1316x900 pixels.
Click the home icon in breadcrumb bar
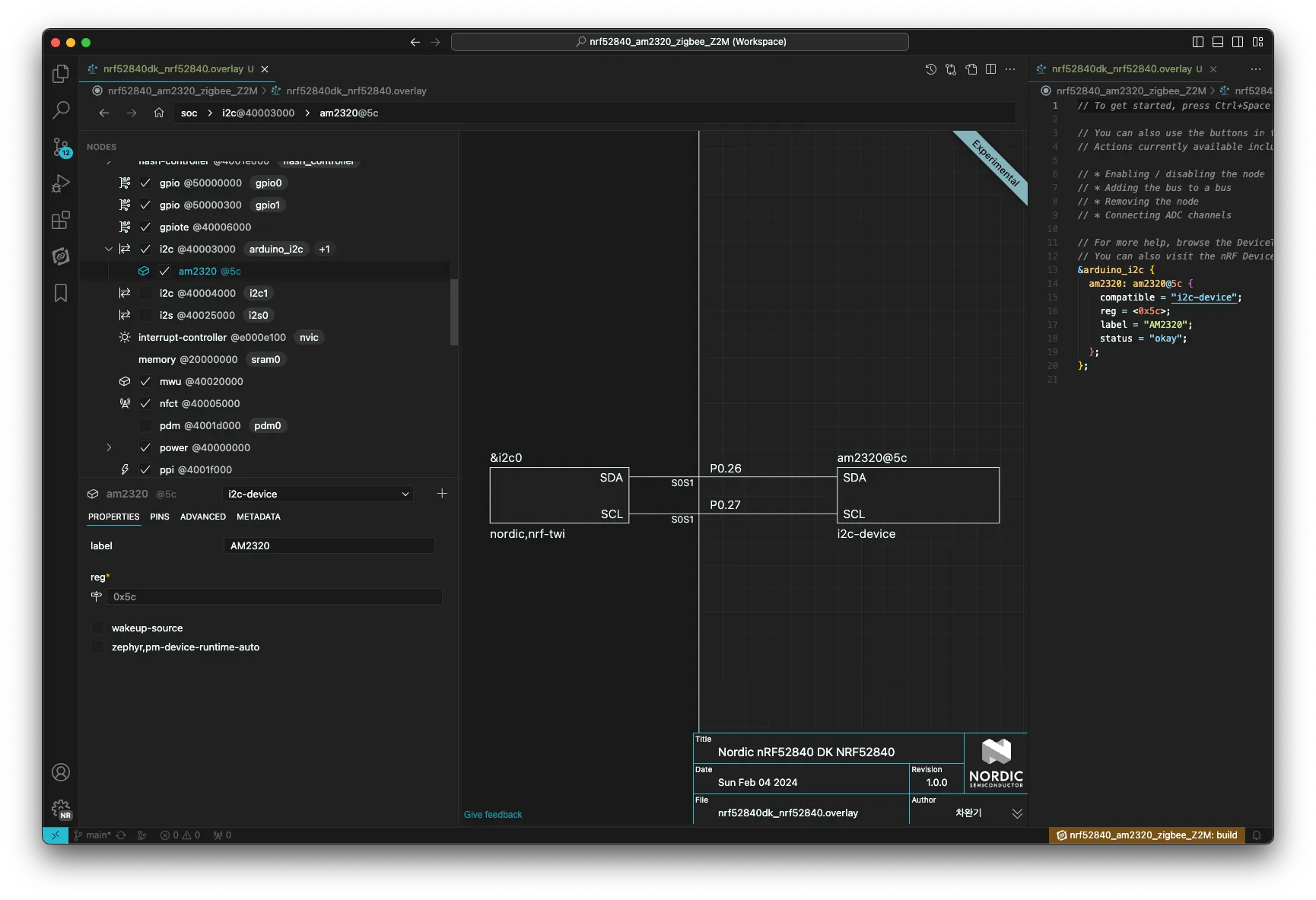tap(159, 113)
